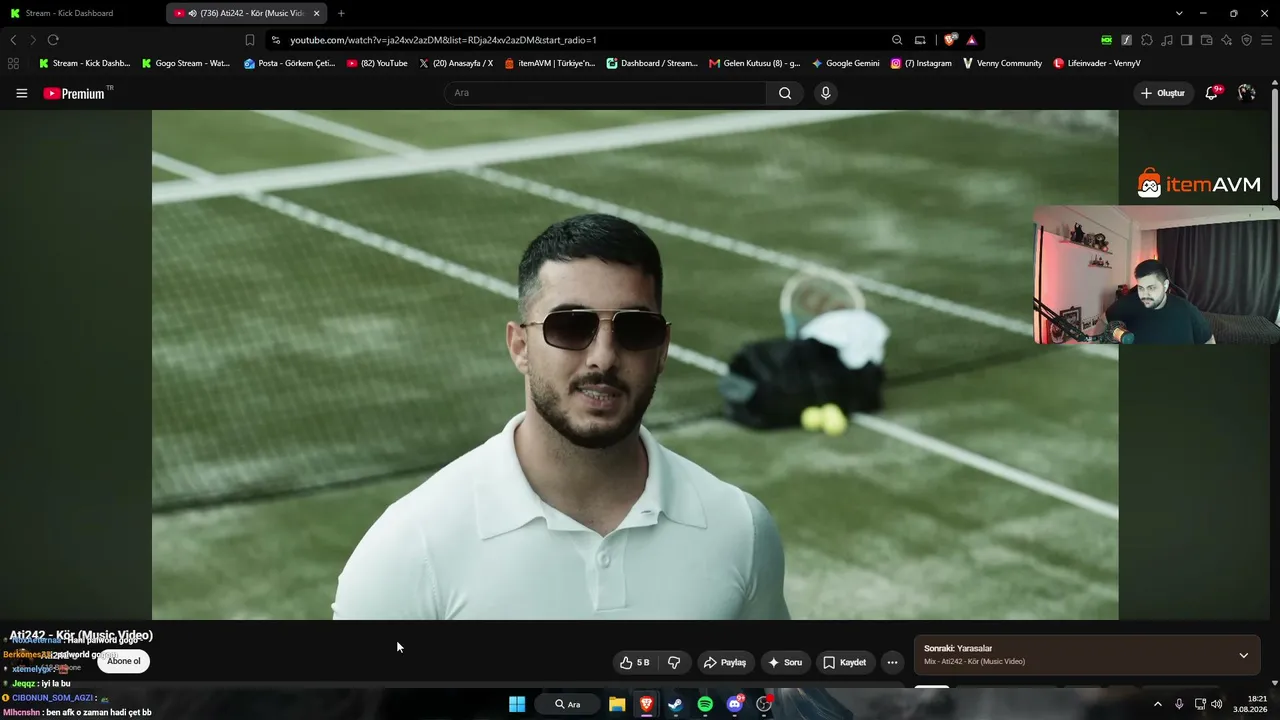Click the zoom magnifier icon in address bar
Image resolution: width=1280 pixels, height=720 pixels.
coord(897,40)
